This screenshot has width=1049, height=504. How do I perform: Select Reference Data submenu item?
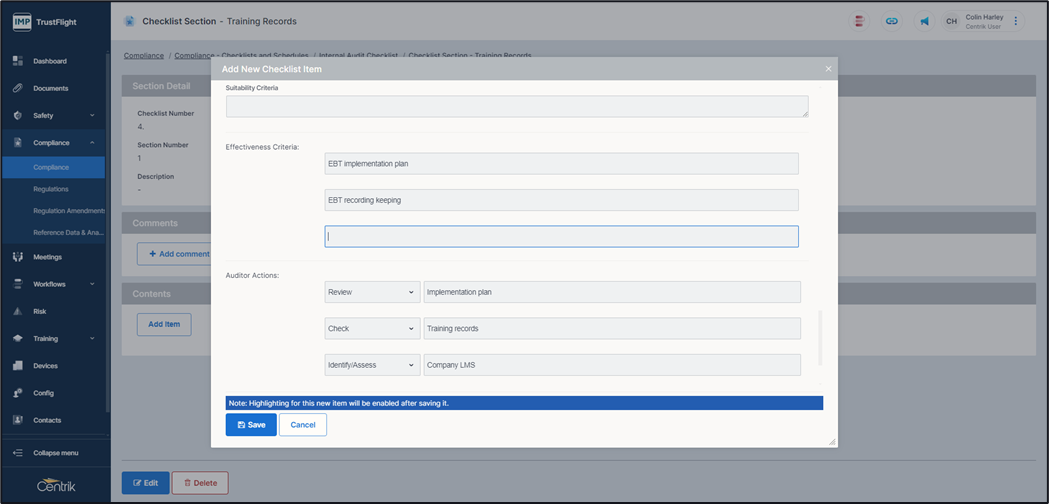pos(68,232)
